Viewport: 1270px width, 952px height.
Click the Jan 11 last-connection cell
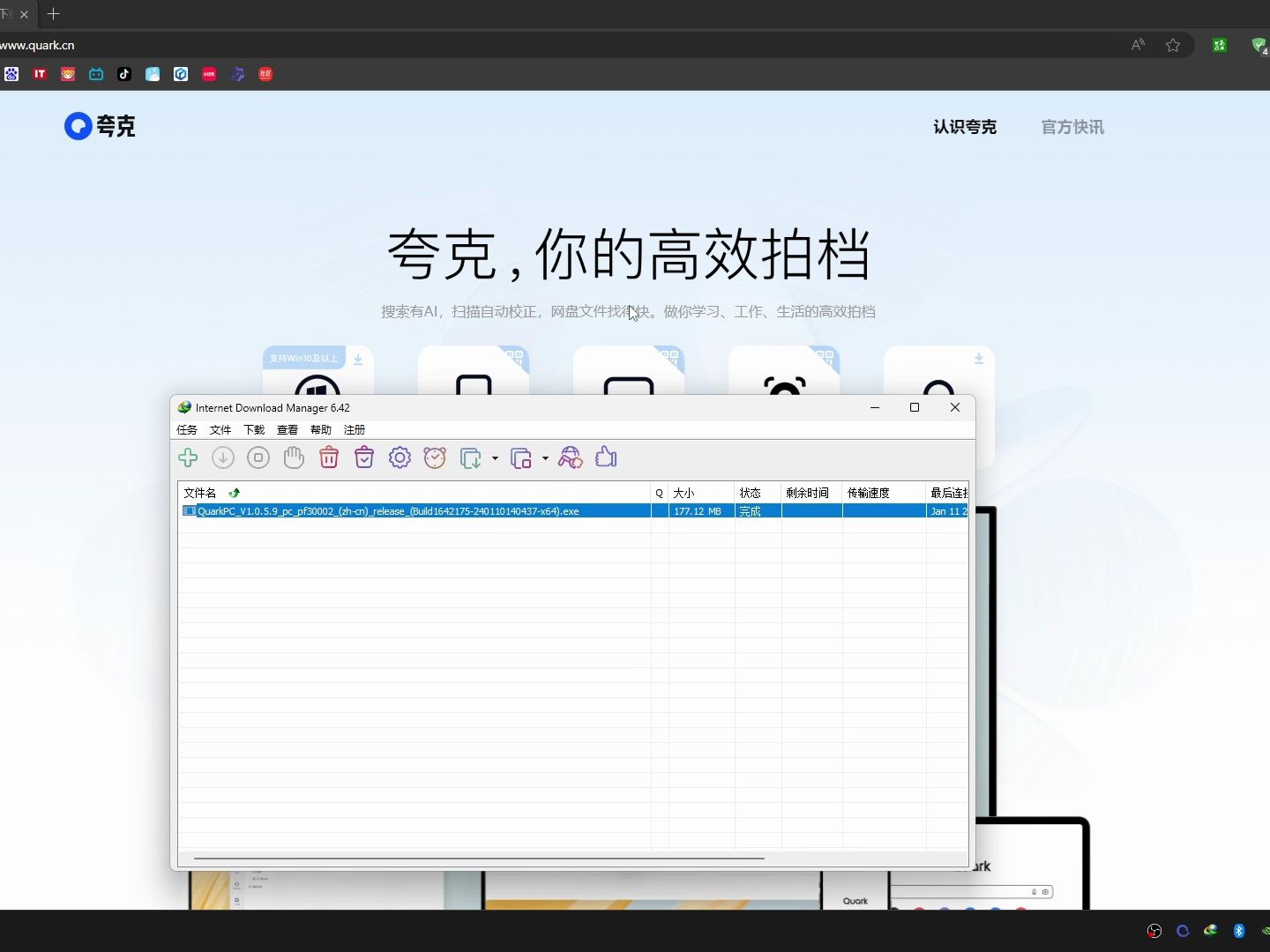click(x=948, y=511)
